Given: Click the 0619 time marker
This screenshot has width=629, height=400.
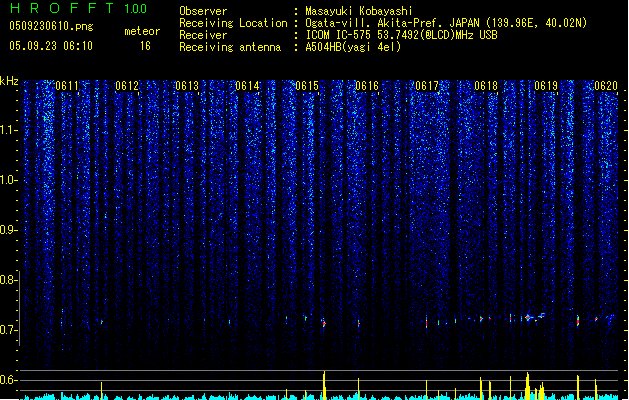Looking at the screenshot, I should click(x=546, y=86).
